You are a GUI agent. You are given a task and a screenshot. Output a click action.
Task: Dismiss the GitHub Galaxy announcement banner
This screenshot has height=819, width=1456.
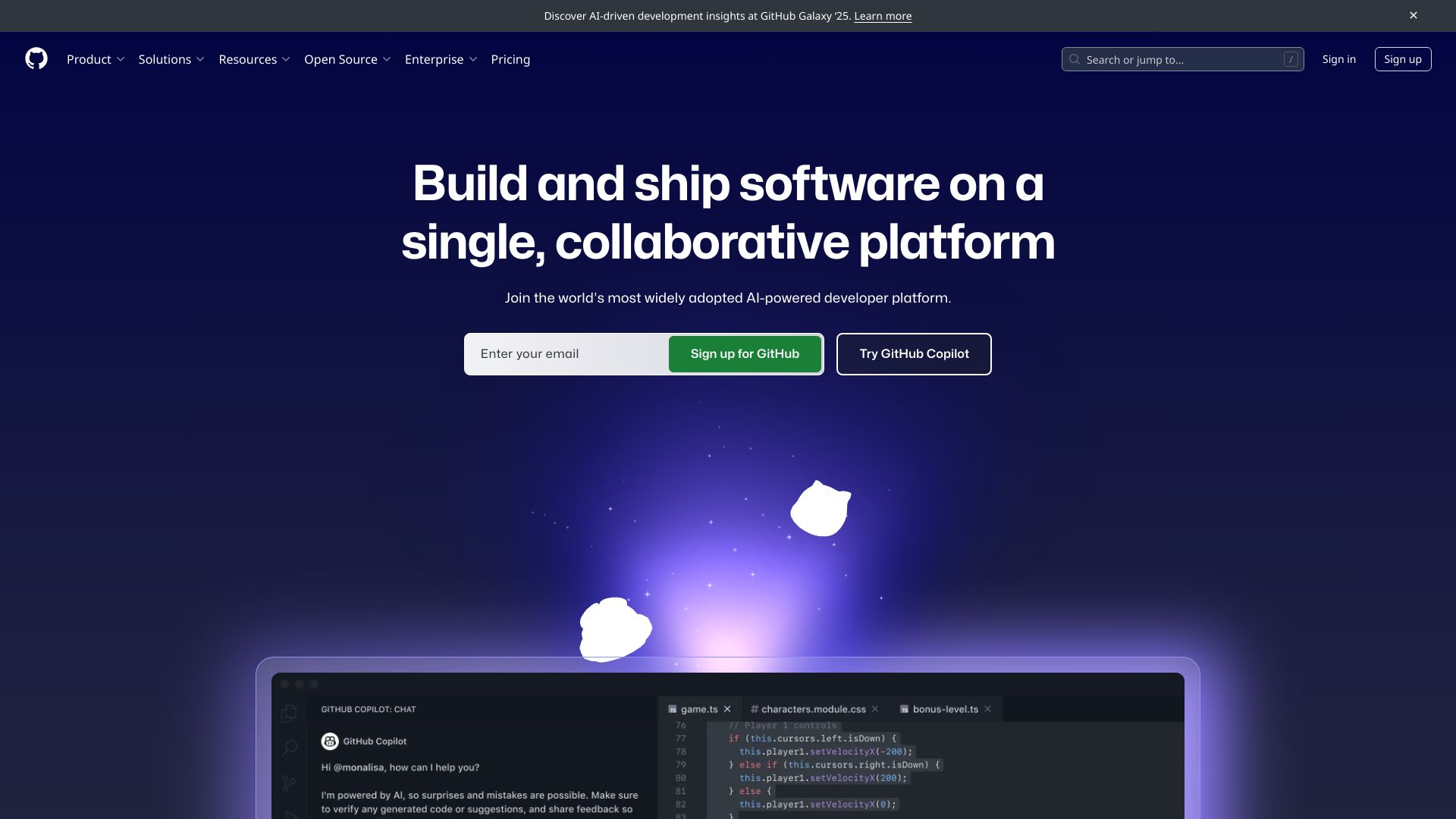(x=1414, y=15)
